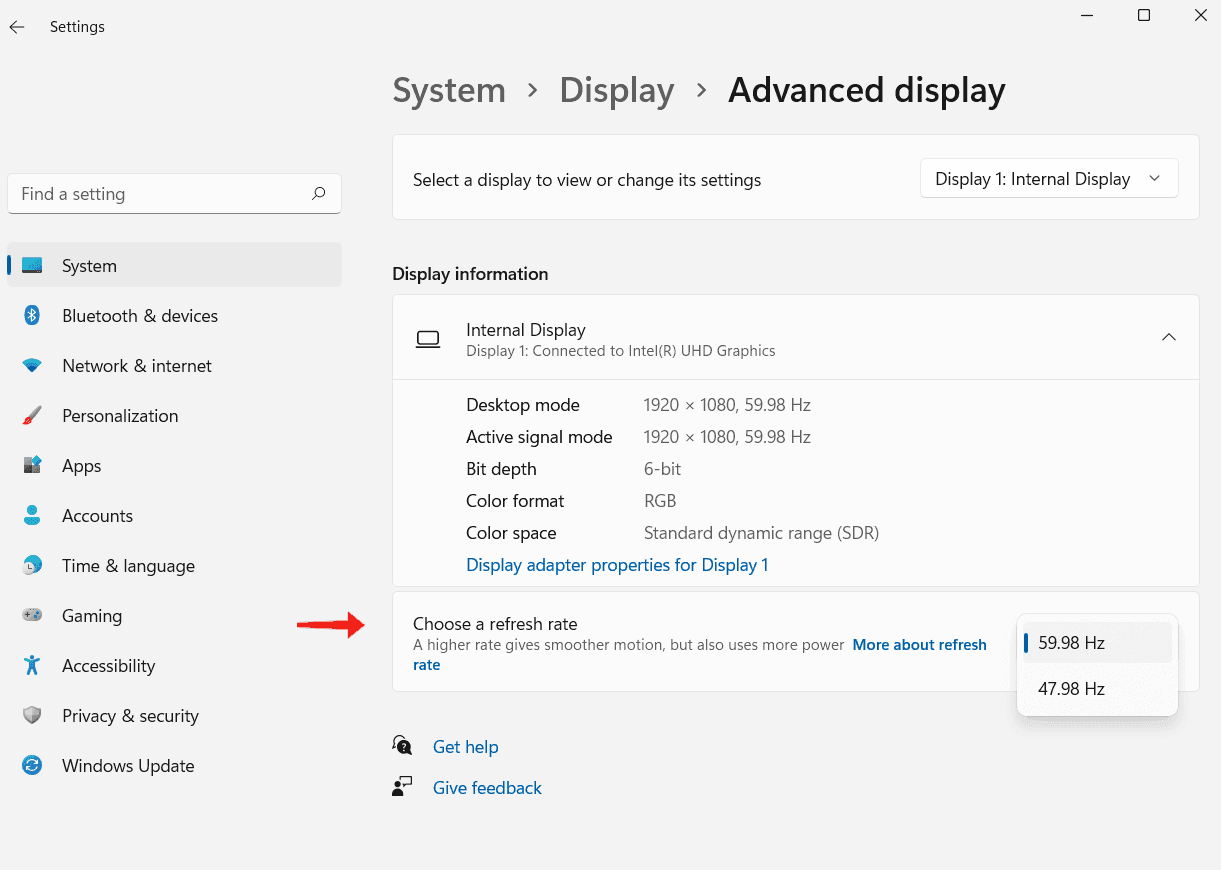Click the back arrow in Settings header
Image resolution: width=1221 pixels, height=870 pixels.
[17, 27]
